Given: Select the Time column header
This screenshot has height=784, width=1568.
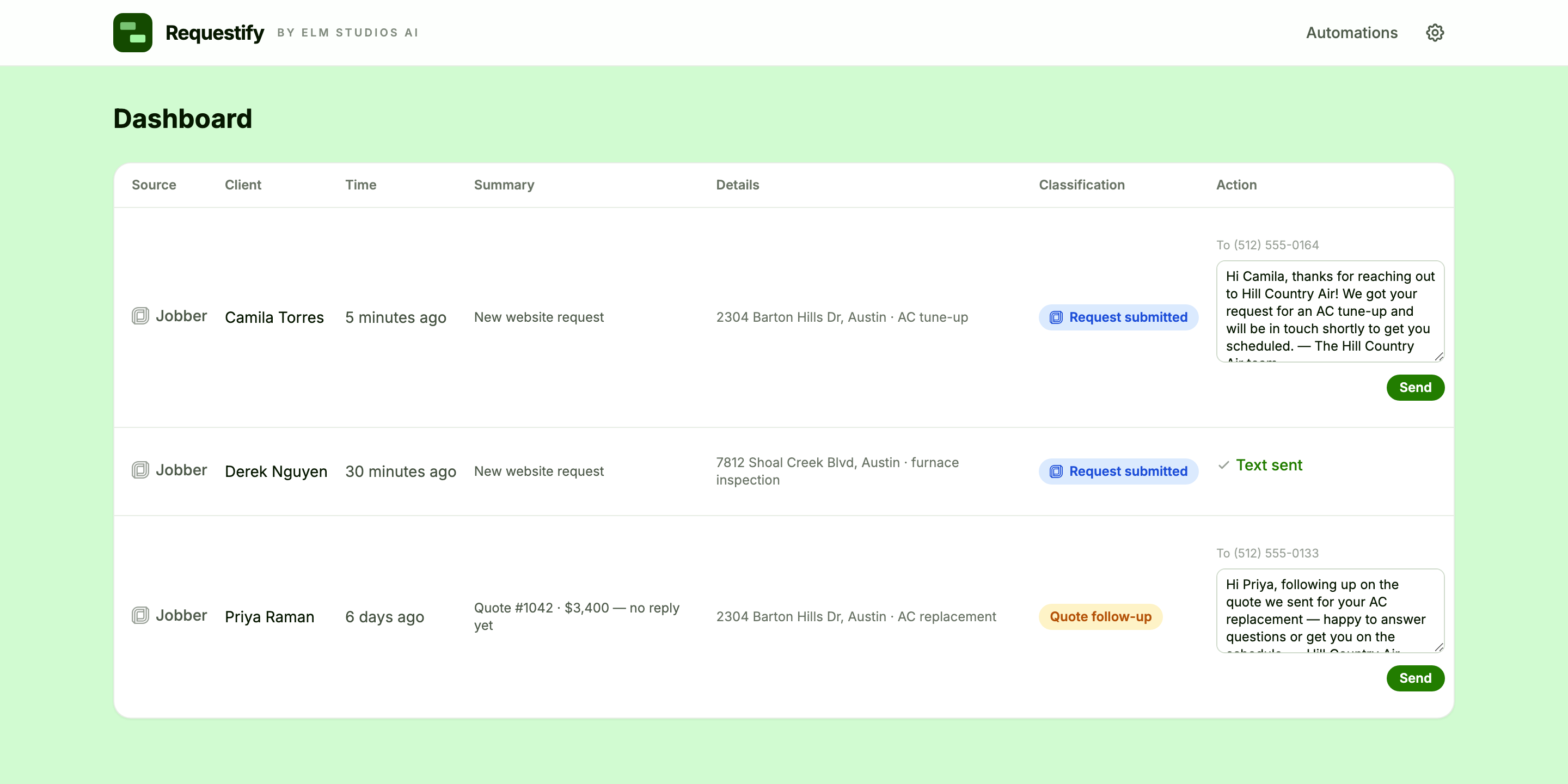Looking at the screenshot, I should 361,185.
